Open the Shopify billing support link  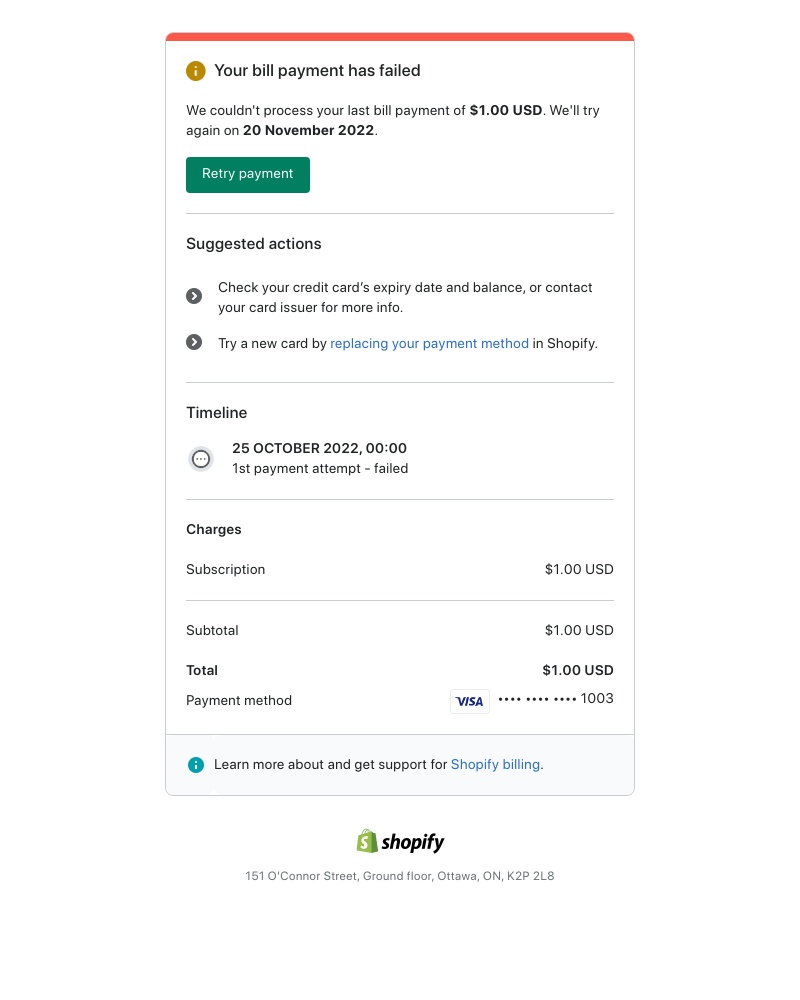[x=494, y=764]
